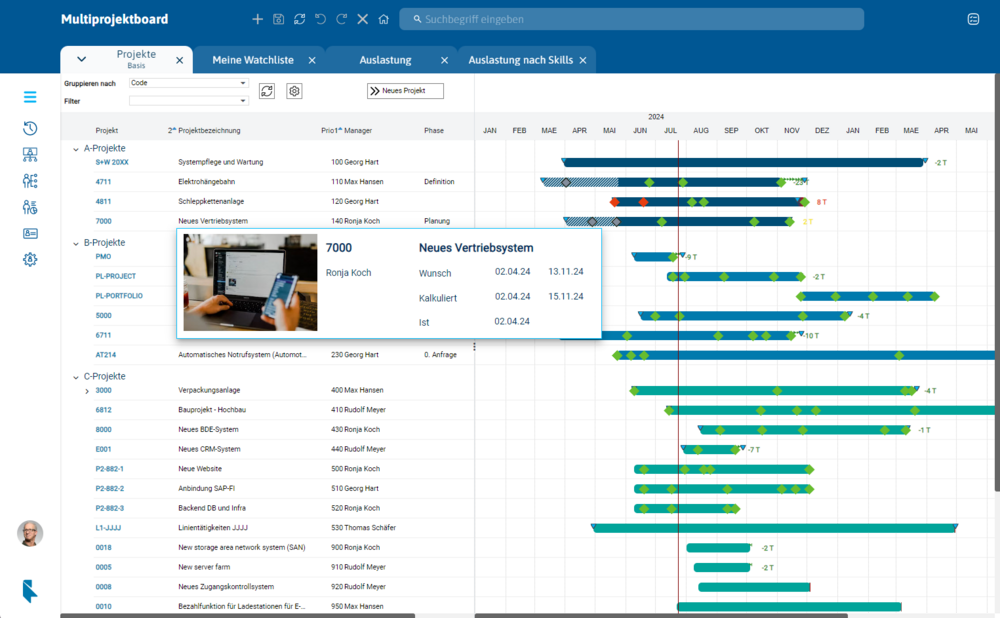Click the refresh button next to grouping dropdown
The width and height of the screenshot is (1000, 618).
tap(267, 91)
